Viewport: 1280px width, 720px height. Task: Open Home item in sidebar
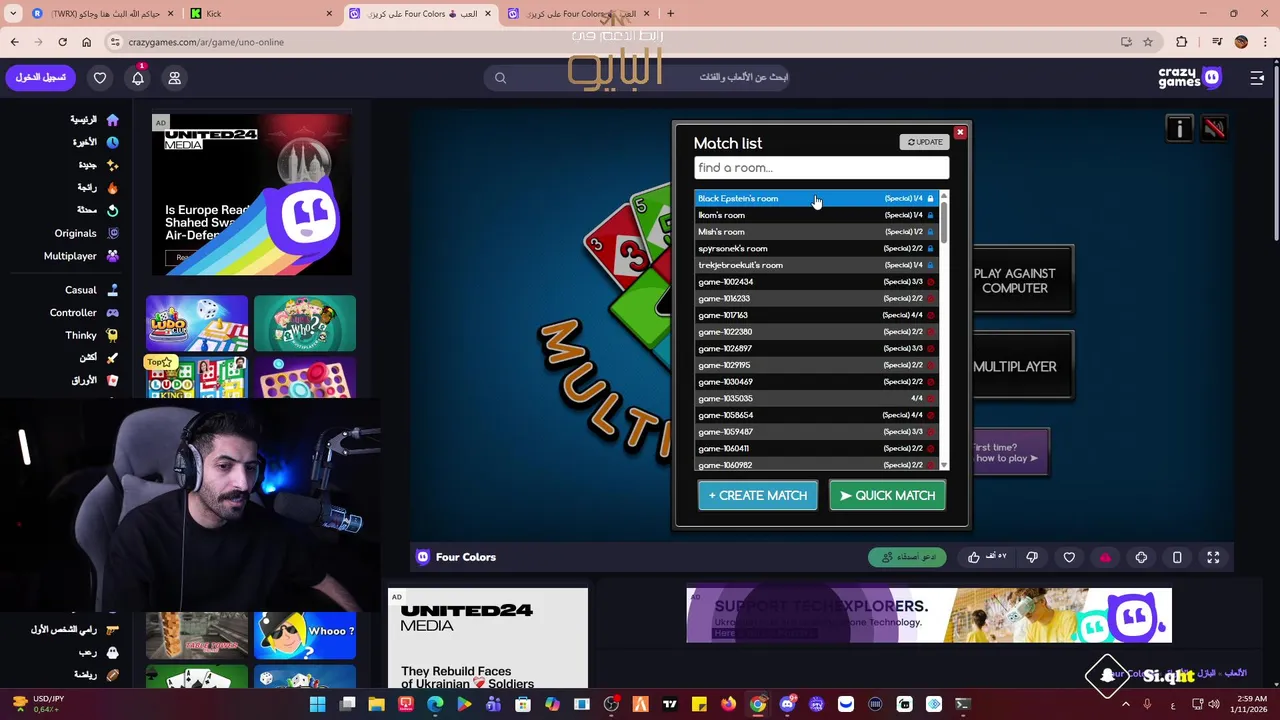(93, 119)
